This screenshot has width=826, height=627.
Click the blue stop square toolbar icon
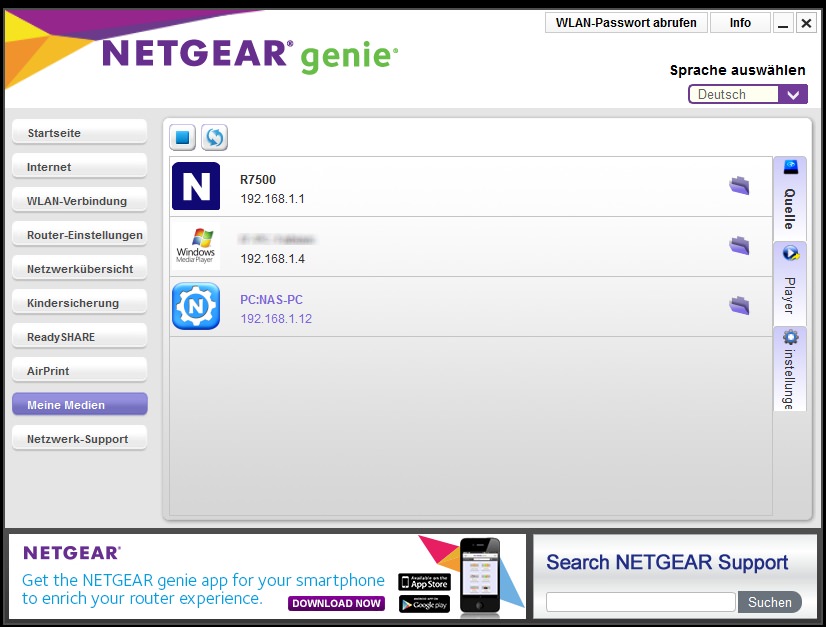pos(183,138)
